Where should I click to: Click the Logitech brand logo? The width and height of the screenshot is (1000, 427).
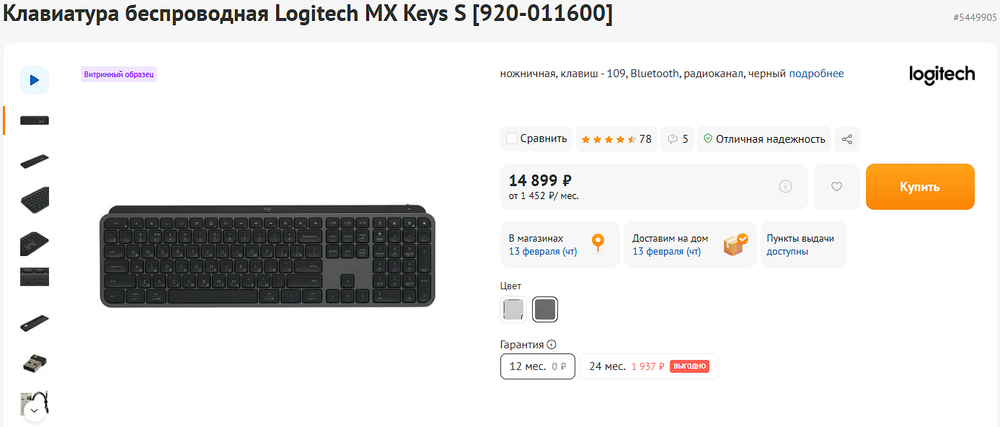click(x=941, y=75)
